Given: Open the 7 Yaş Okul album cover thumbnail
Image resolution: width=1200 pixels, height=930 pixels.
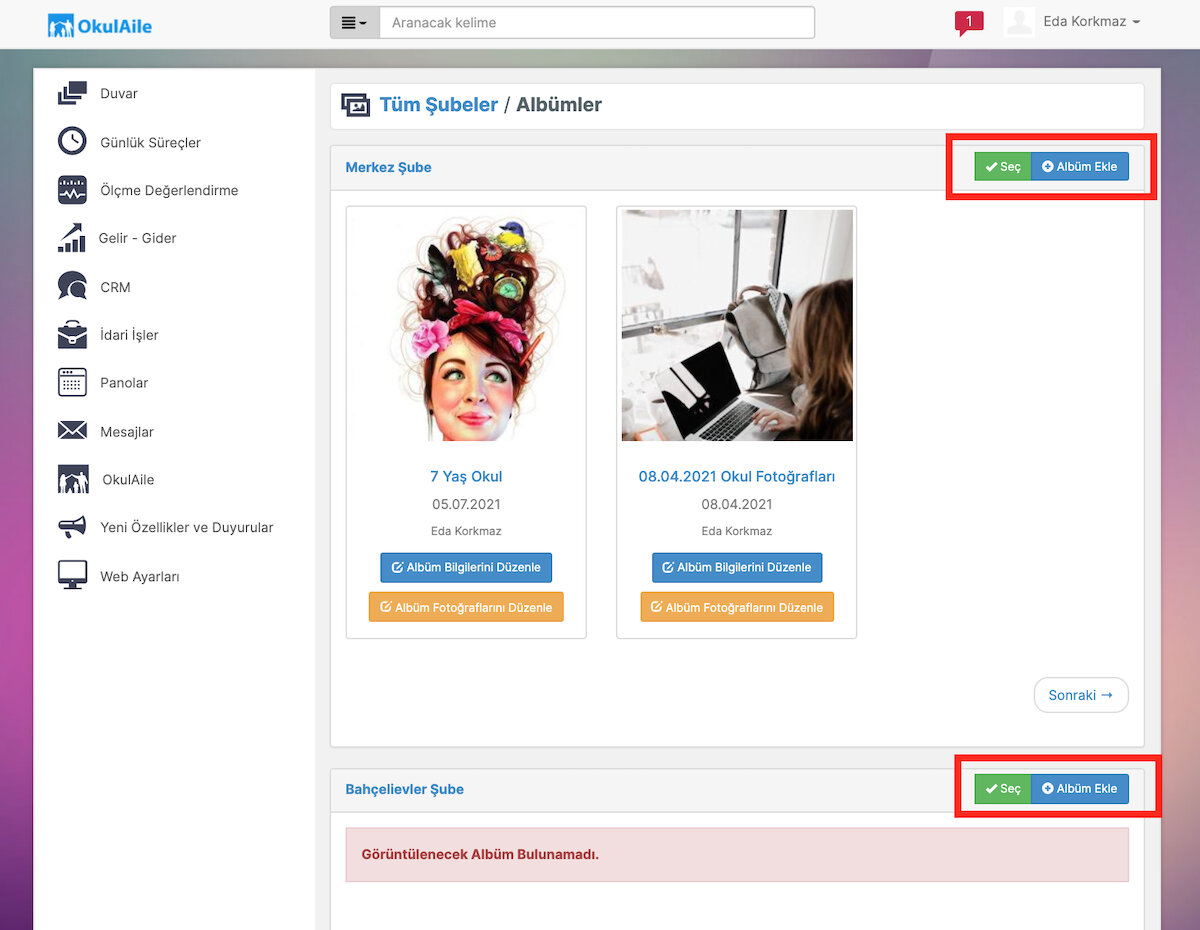Looking at the screenshot, I should click(466, 326).
